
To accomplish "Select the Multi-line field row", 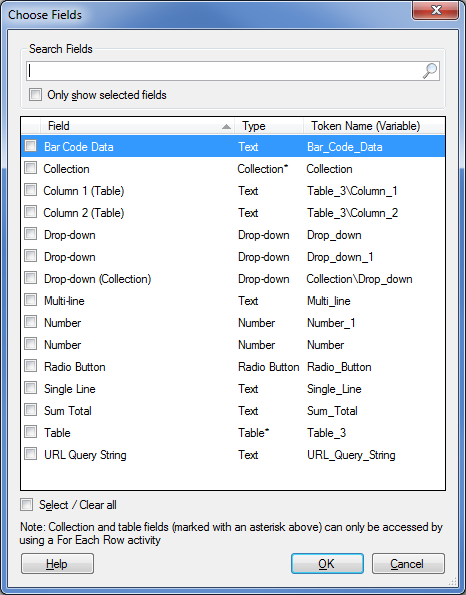I will (x=233, y=301).
